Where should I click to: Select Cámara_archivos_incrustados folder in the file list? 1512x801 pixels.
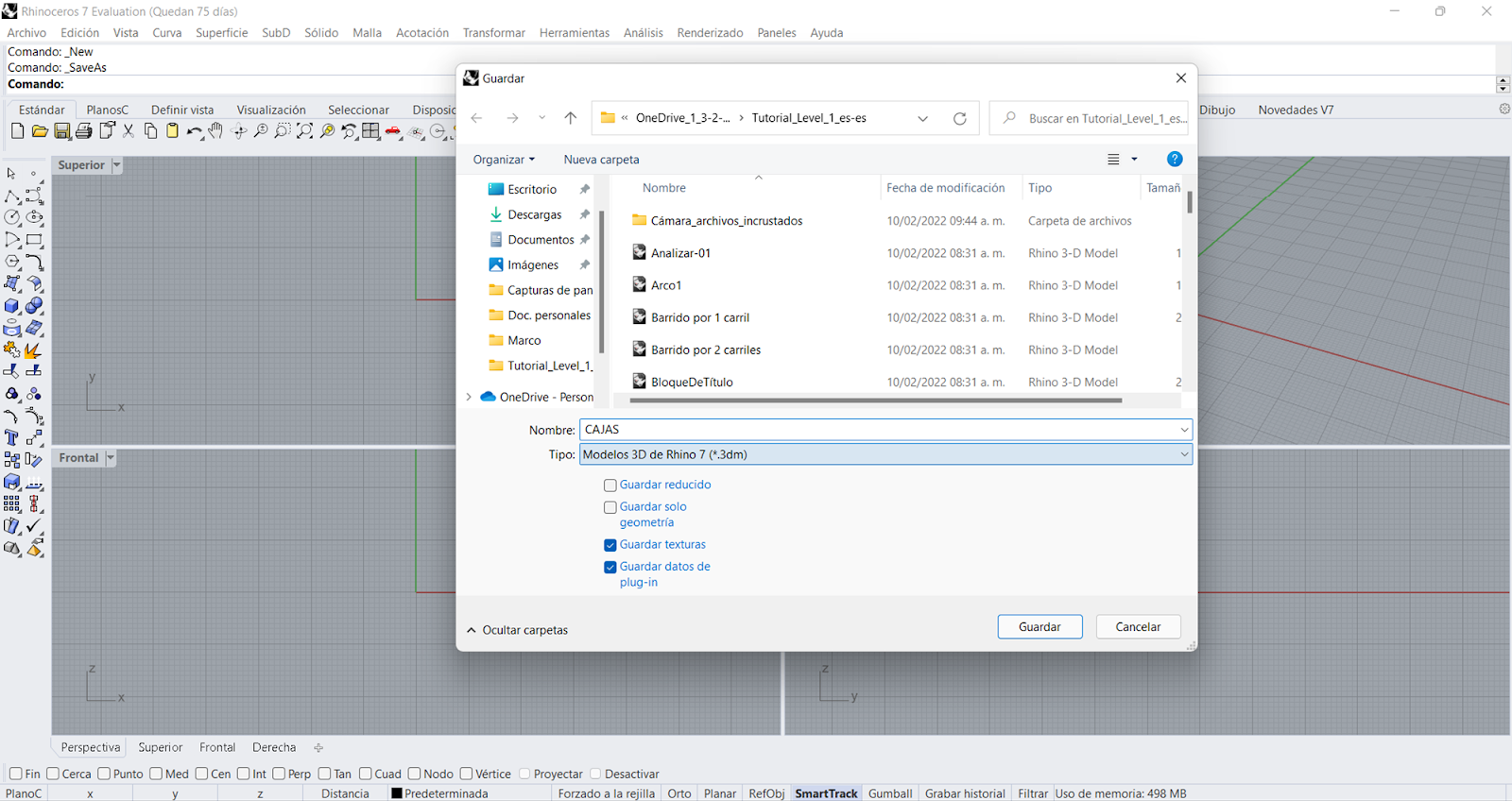(x=726, y=221)
